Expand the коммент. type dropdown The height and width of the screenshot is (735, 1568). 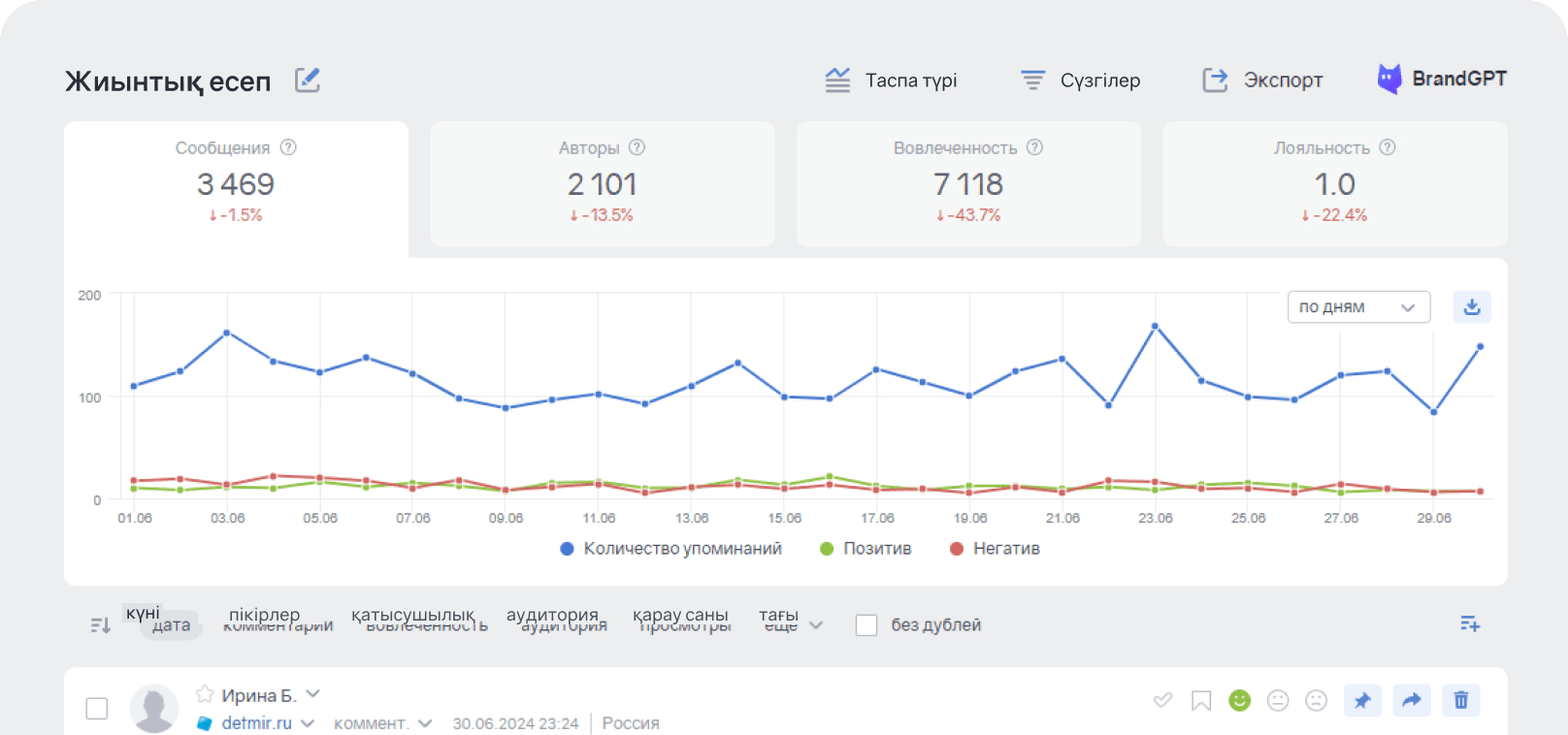point(425,723)
